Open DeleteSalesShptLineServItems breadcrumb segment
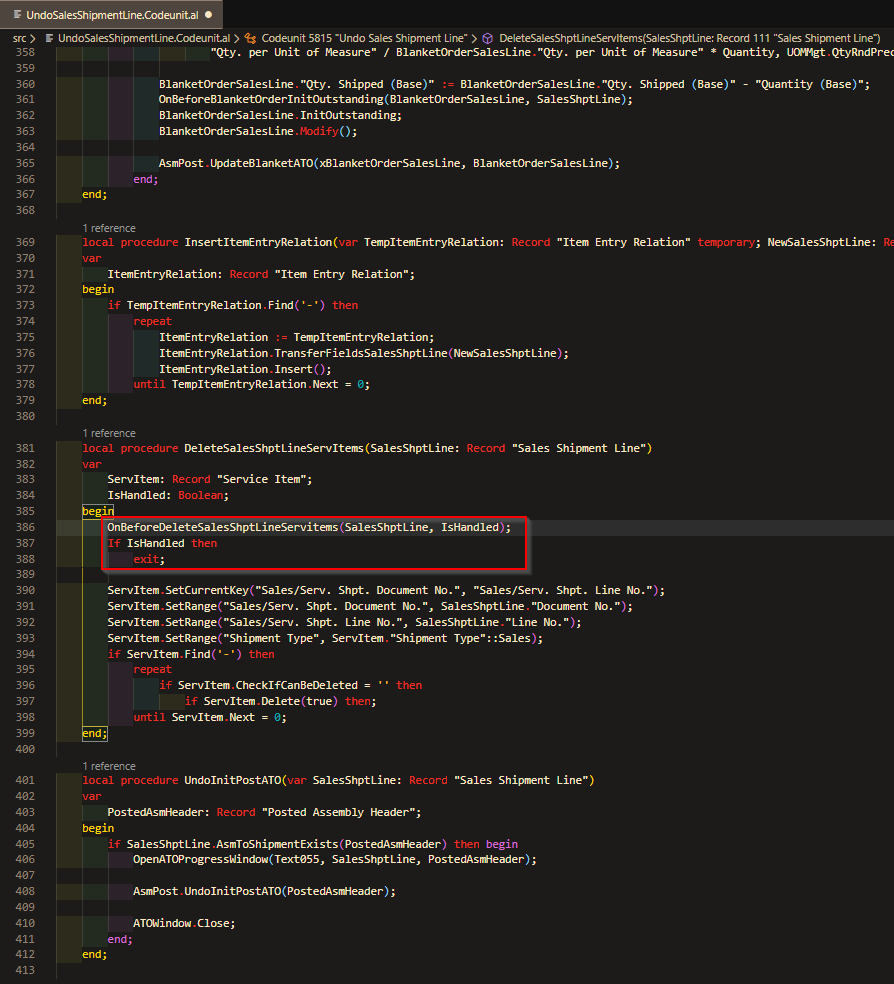Screen dimensions: 894x984 pos(689,38)
